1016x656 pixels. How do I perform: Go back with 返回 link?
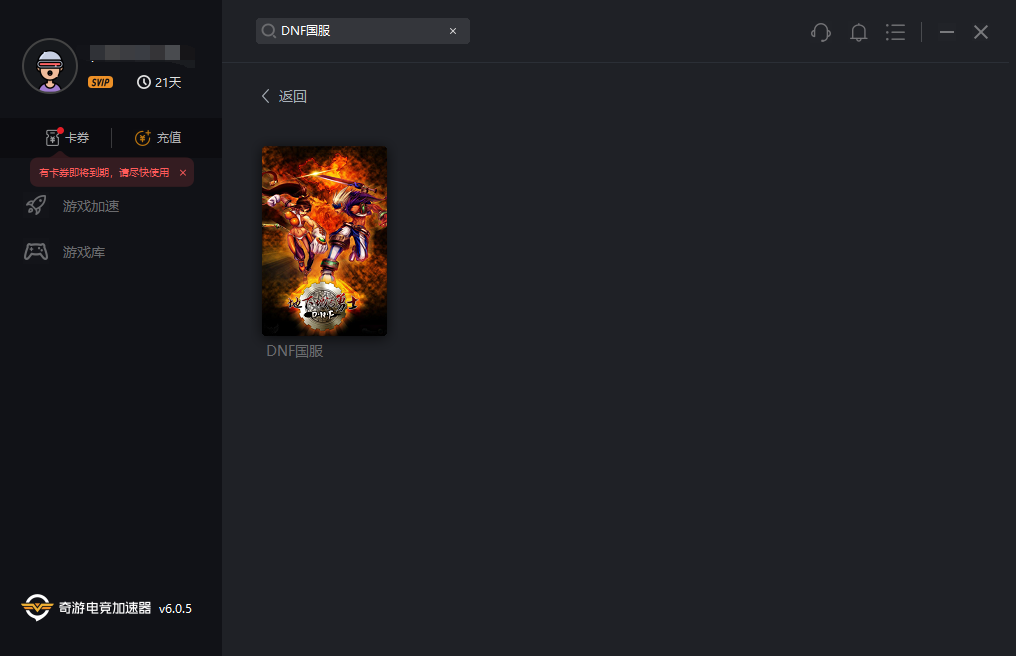point(292,96)
